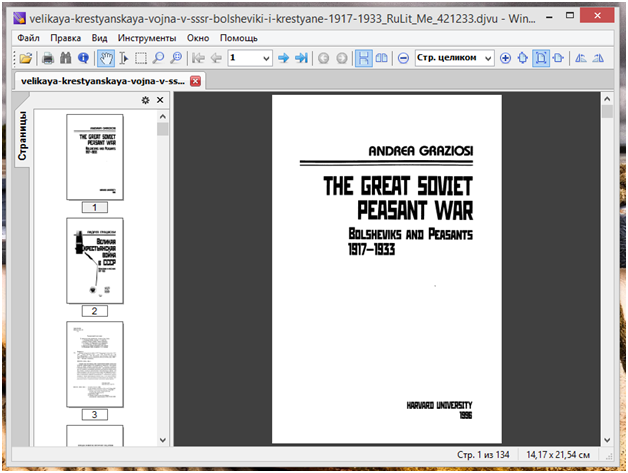Select page 3 thumbnail
Screen dimensions: 628x473
[95, 364]
